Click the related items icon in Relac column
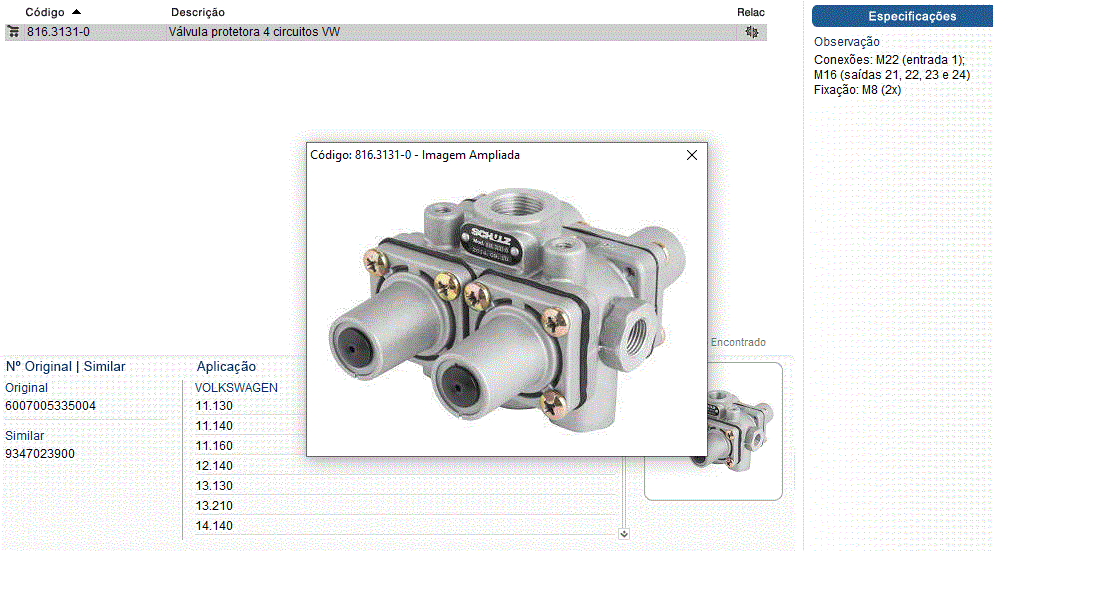Viewport: 1120px width, 598px height. pyautogui.click(x=752, y=32)
